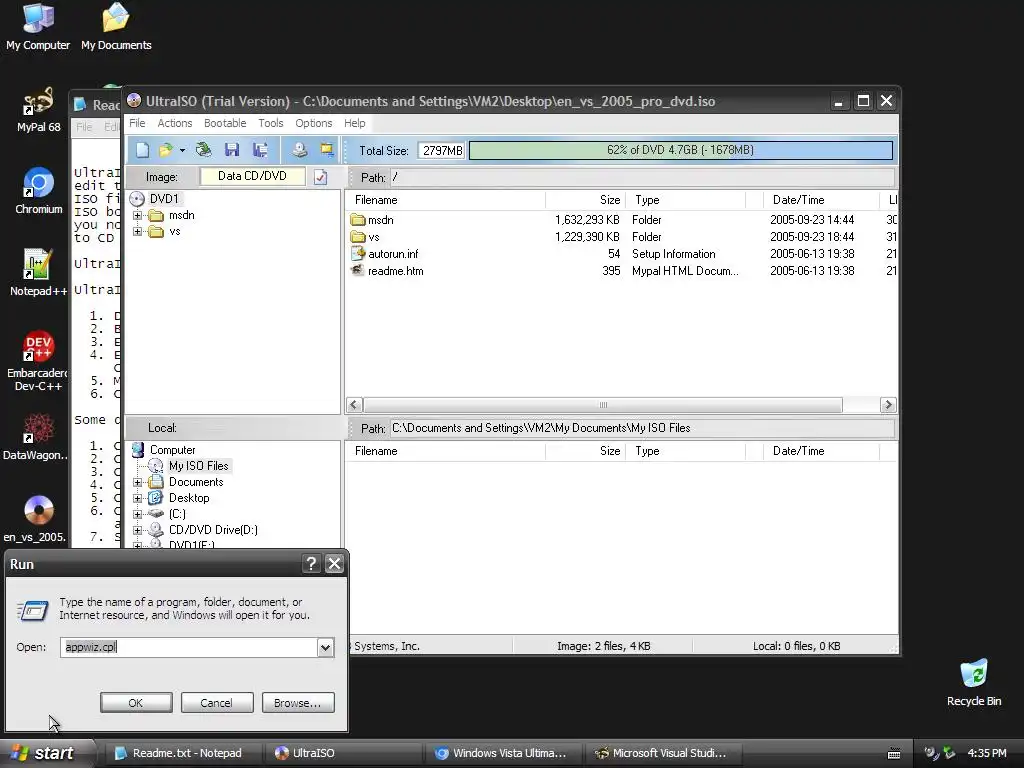
Task: Expand Documents in local tree
Action: [137, 483]
